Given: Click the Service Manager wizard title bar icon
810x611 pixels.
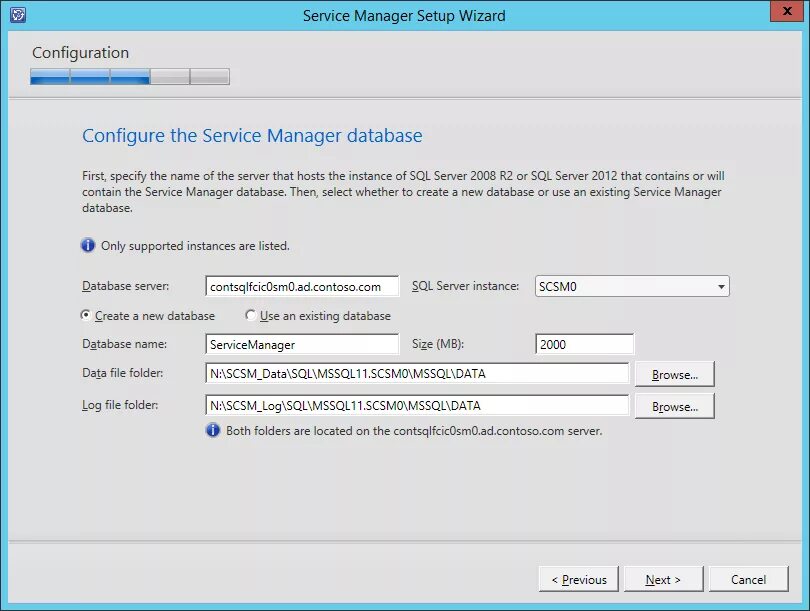Looking at the screenshot, I should [x=16, y=15].
